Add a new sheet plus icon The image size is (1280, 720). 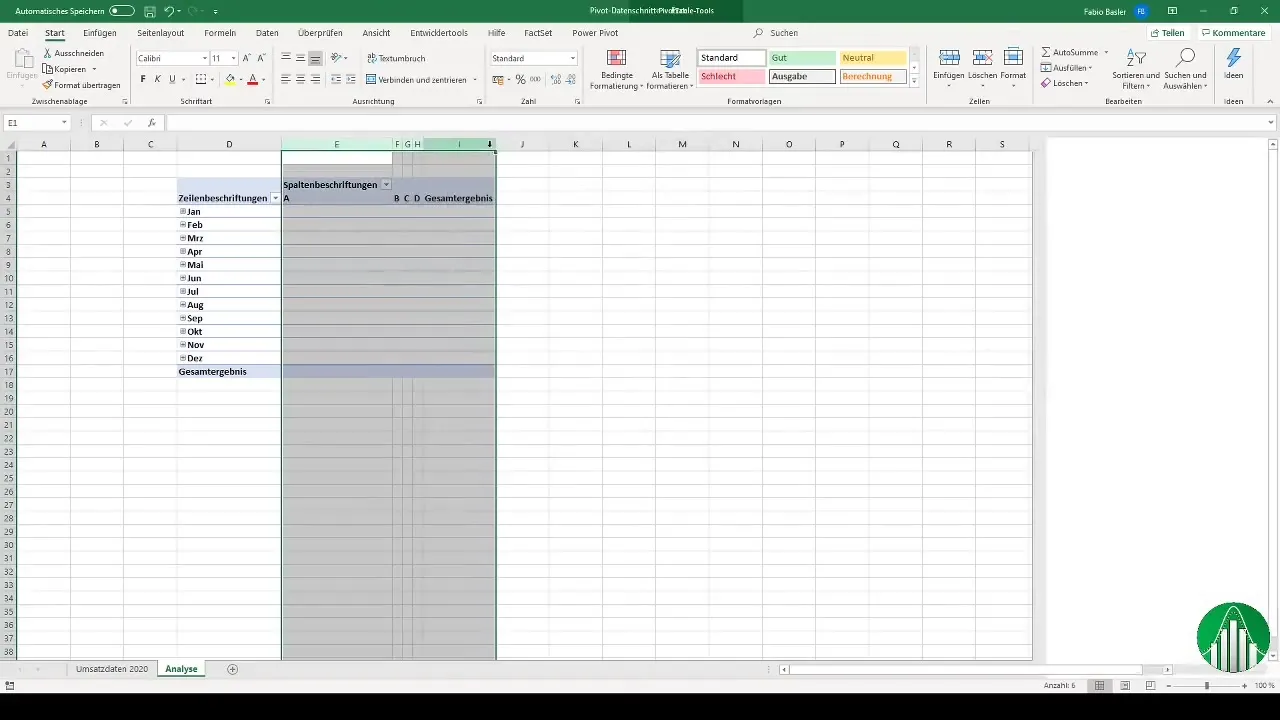click(233, 669)
